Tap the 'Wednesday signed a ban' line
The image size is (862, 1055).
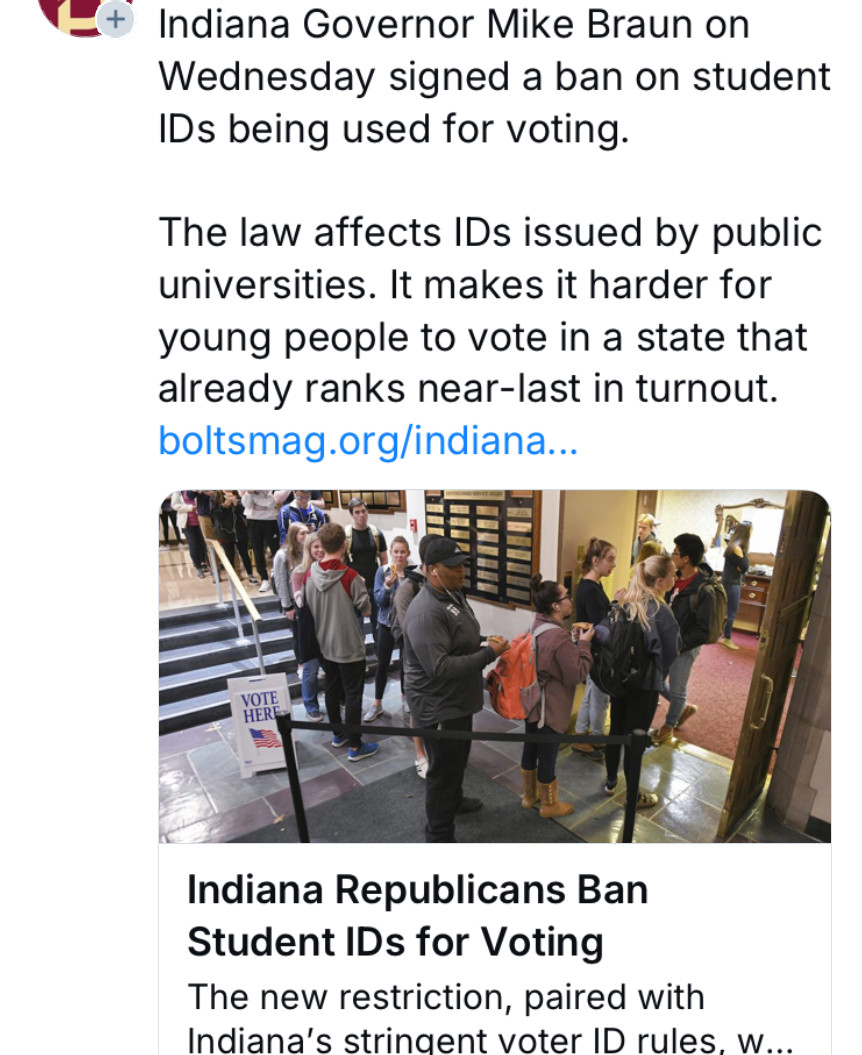click(495, 77)
